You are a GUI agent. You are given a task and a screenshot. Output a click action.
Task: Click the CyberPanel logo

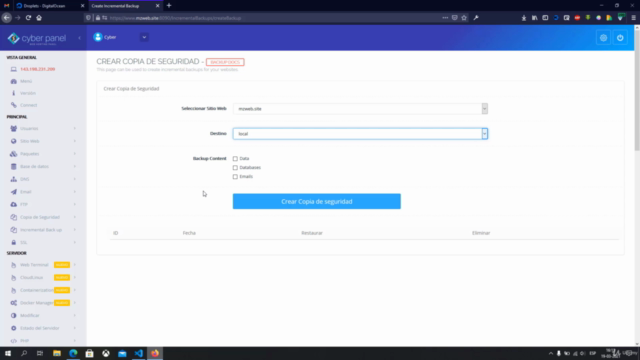(x=37, y=38)
